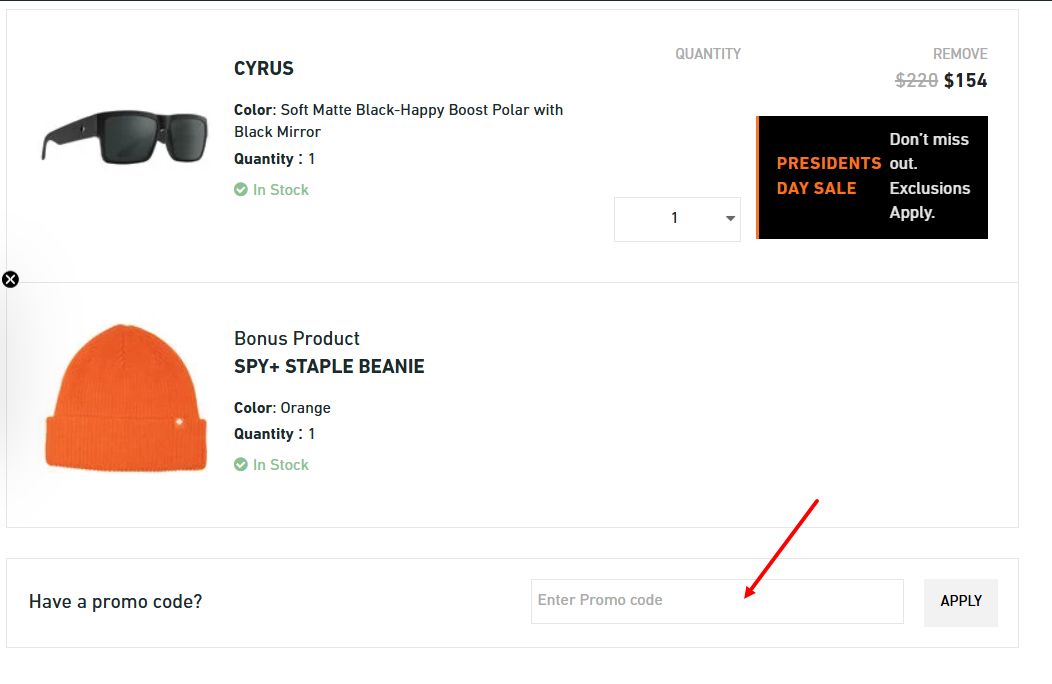1052x684 pixels.
Task: Click the orange beanie product thumbnail
Action: [125, 397]
